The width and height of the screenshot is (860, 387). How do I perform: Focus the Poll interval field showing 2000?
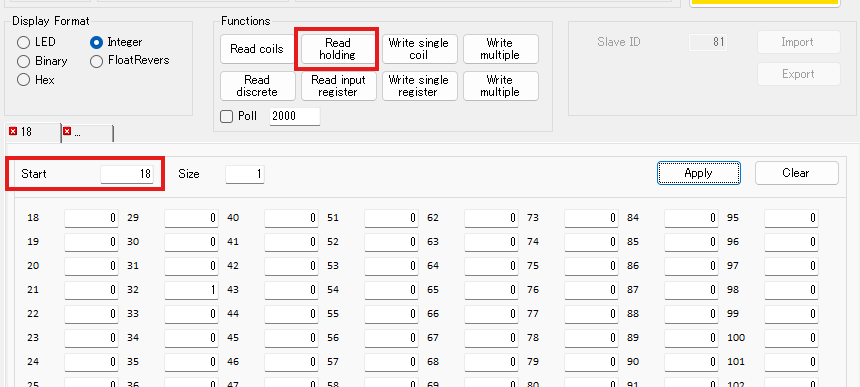(x=295, y=117)
